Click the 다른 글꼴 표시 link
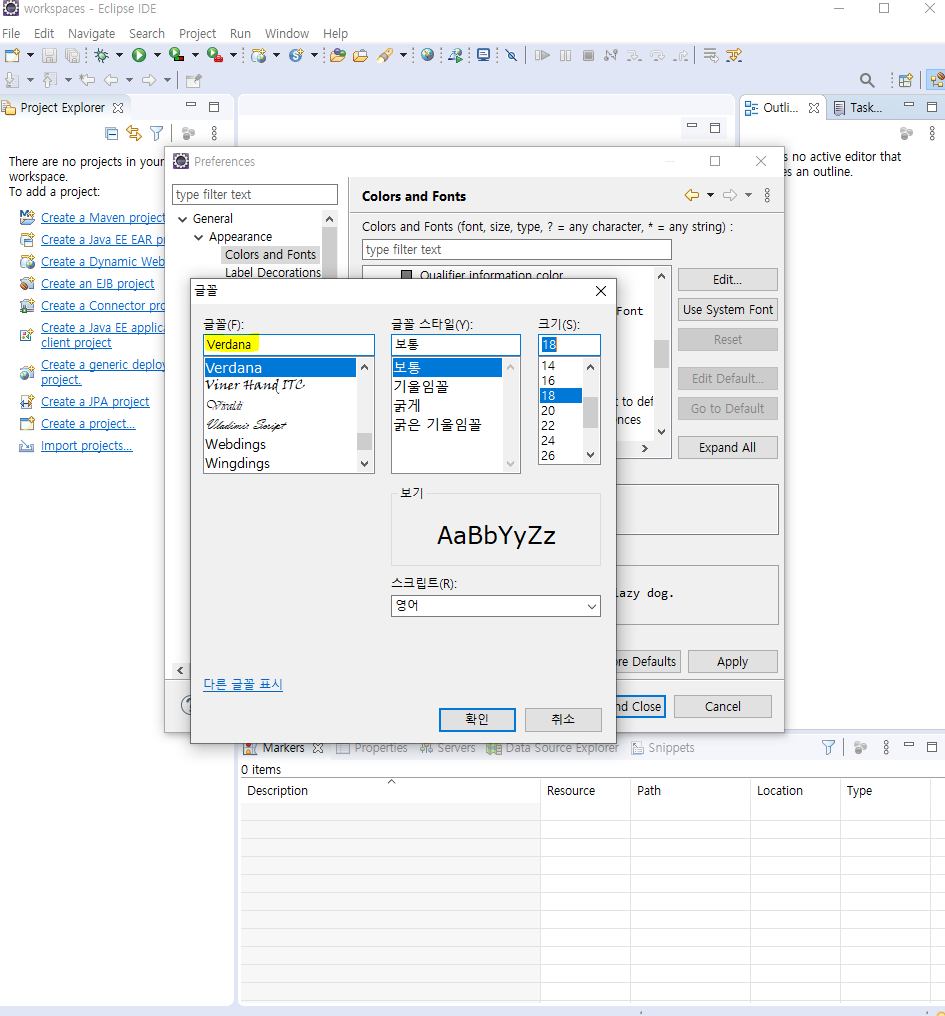Screen dimensions: 945x1016 click(x=243, y=684)
